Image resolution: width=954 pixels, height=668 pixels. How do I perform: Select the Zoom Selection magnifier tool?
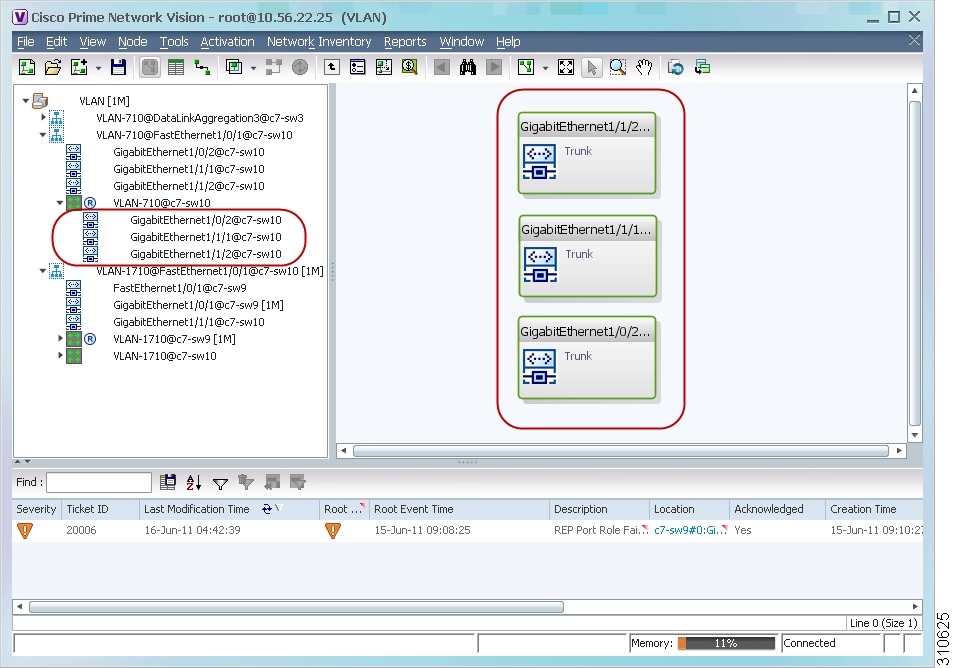pyautogui.click(x=618, y=67)
